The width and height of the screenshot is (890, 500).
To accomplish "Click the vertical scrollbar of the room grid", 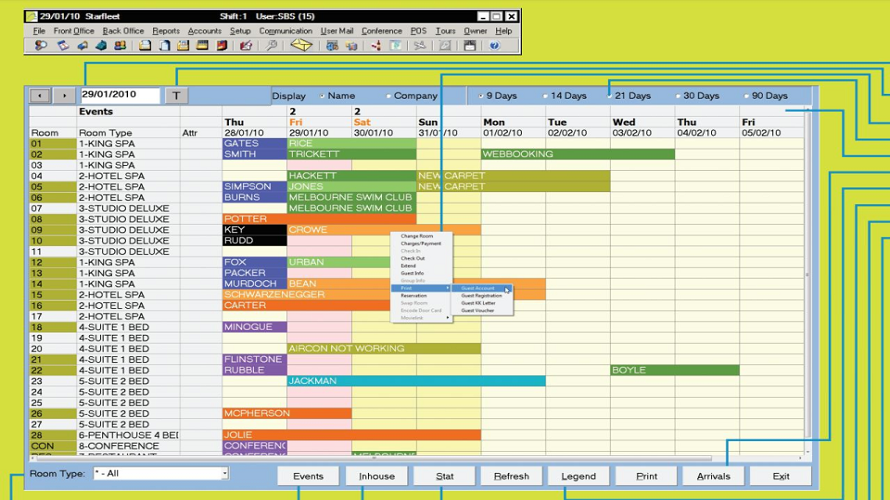I will (x=808, y=281).
